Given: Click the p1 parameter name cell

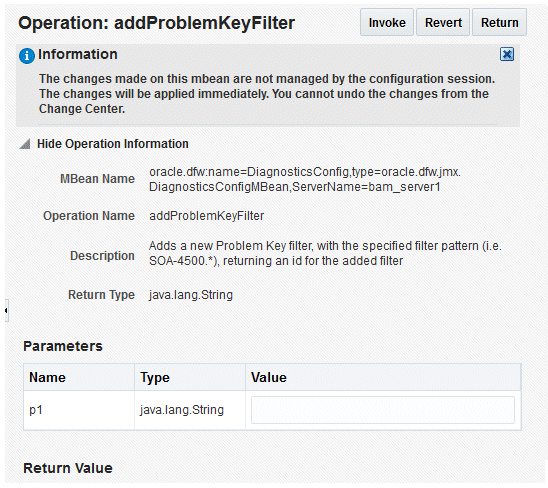Looking at the screenshot, I should [x=79, y=410].
